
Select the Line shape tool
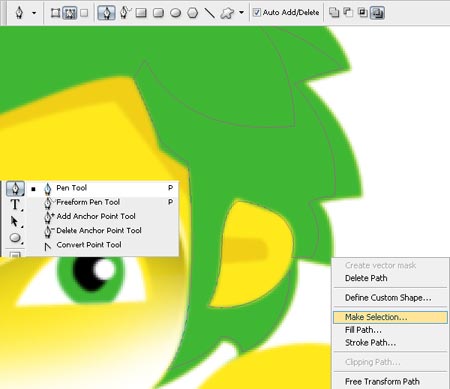pos(209,13)
